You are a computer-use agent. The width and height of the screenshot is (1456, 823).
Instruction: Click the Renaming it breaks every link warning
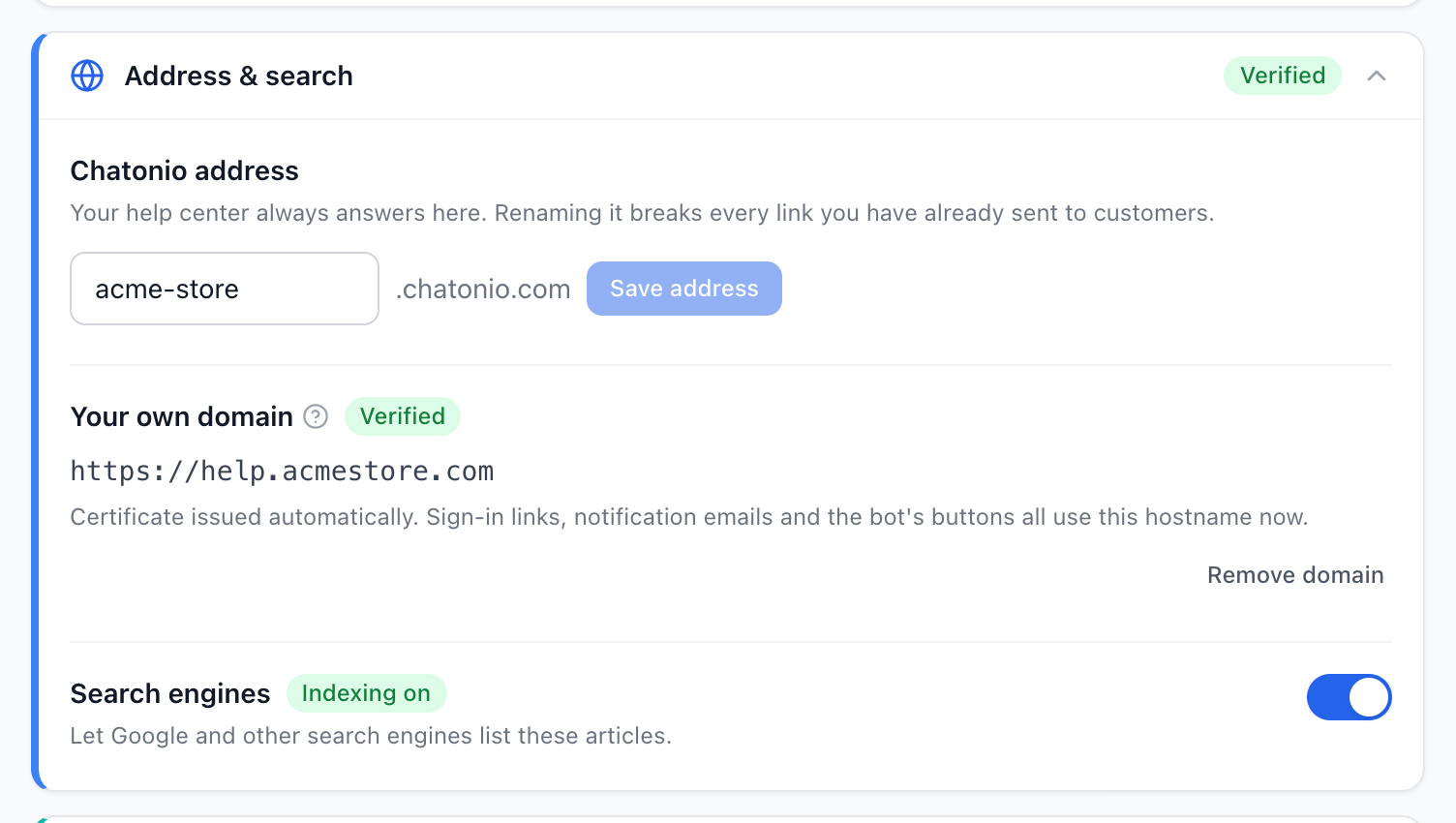click(x=854, y=213)
